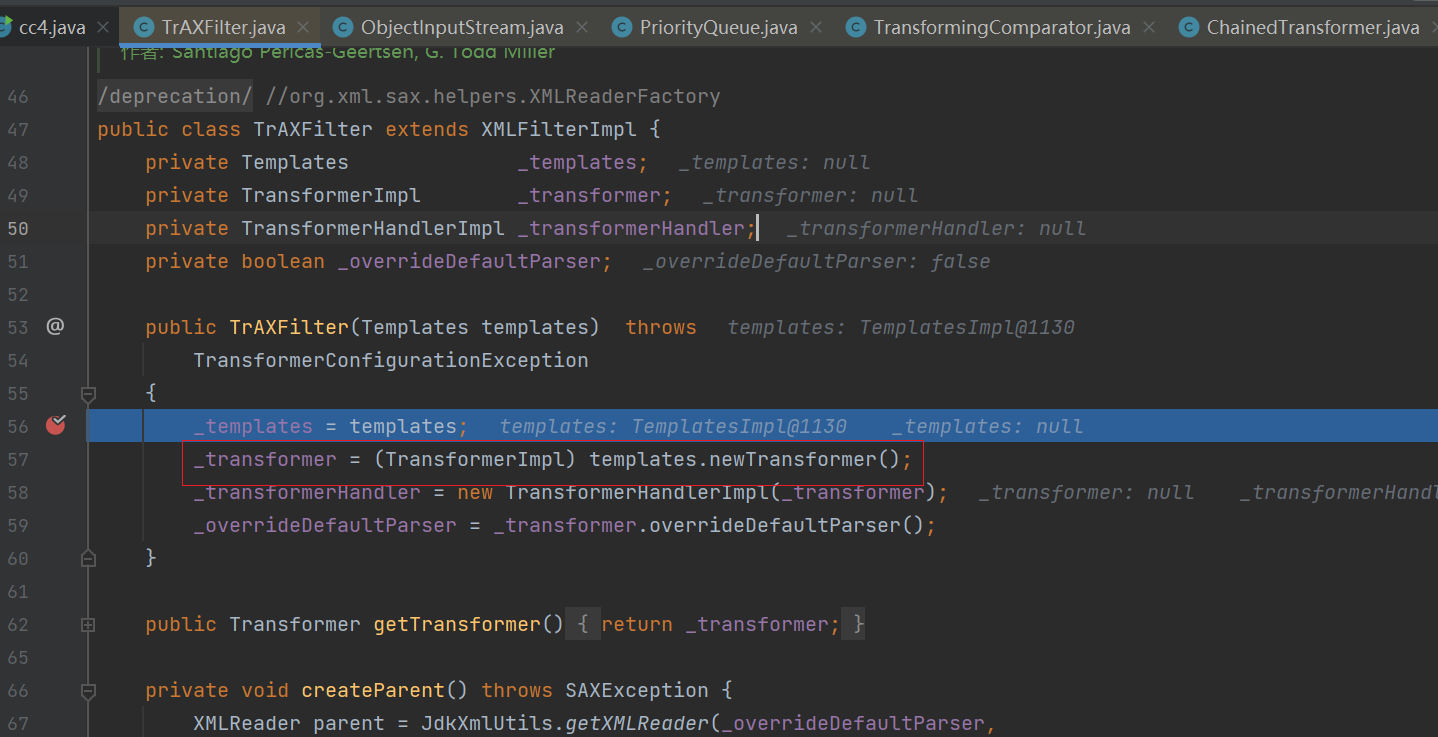
Task: Click line number 50 in the gutter
Action: 18,228
